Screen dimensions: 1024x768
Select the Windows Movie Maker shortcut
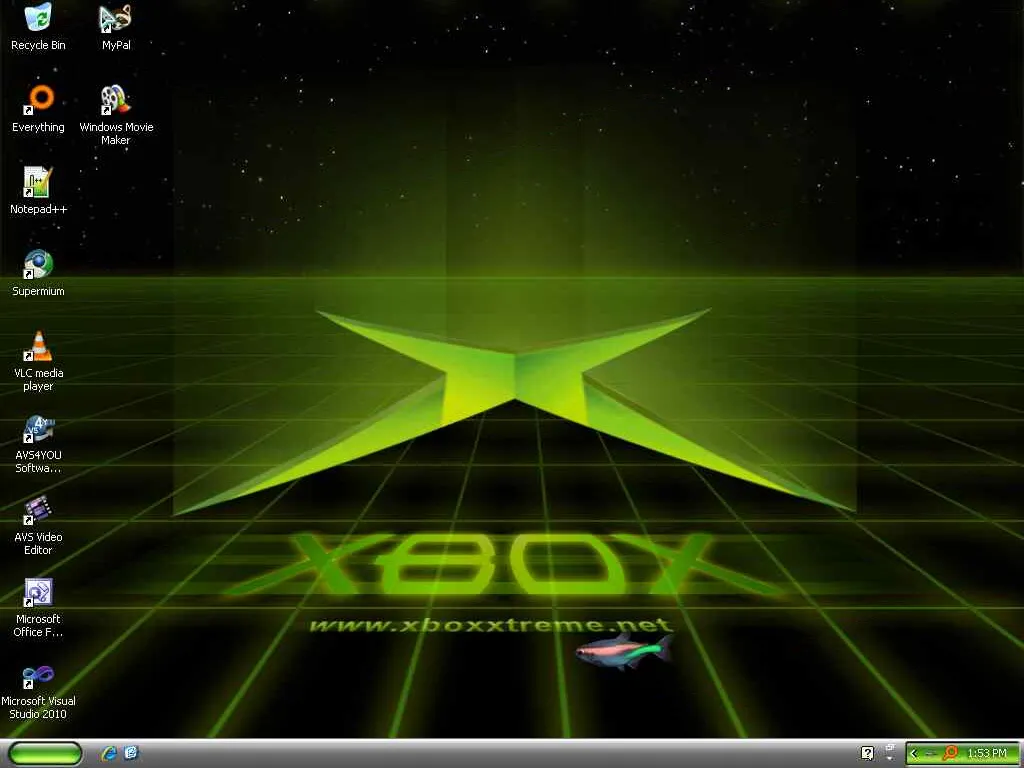point(116,115)
